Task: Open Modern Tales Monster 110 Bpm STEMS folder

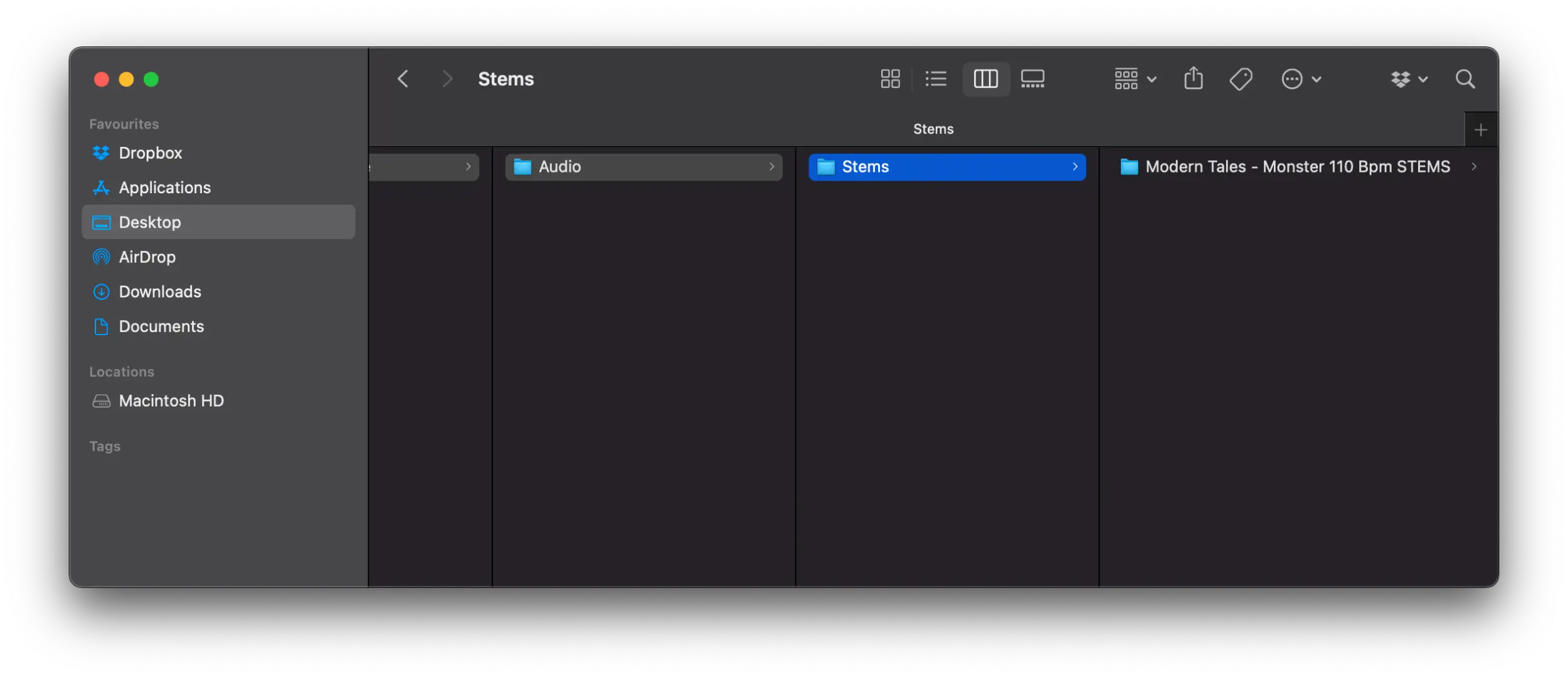Action: coord(1296,167)
